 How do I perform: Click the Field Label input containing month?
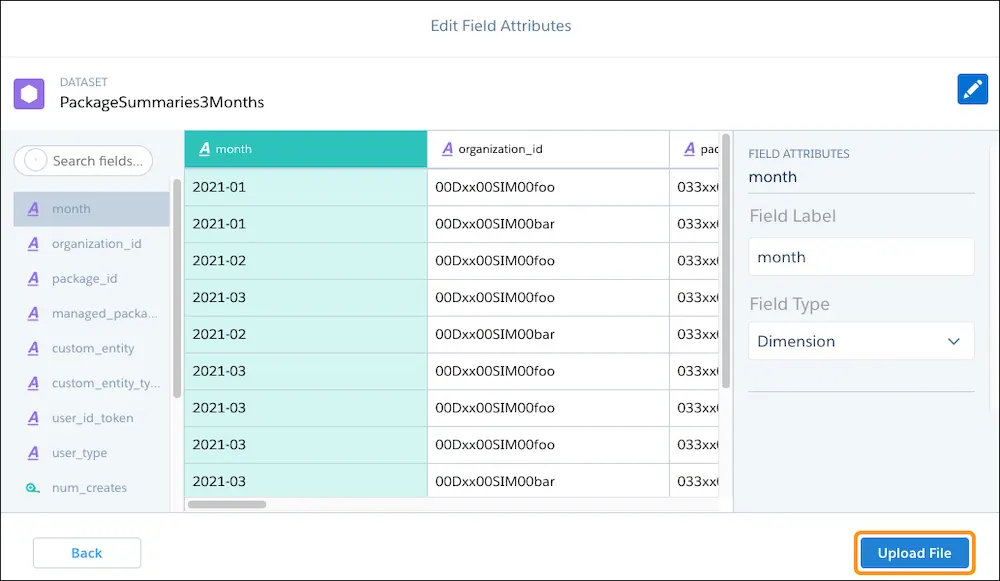pos(861,257)
